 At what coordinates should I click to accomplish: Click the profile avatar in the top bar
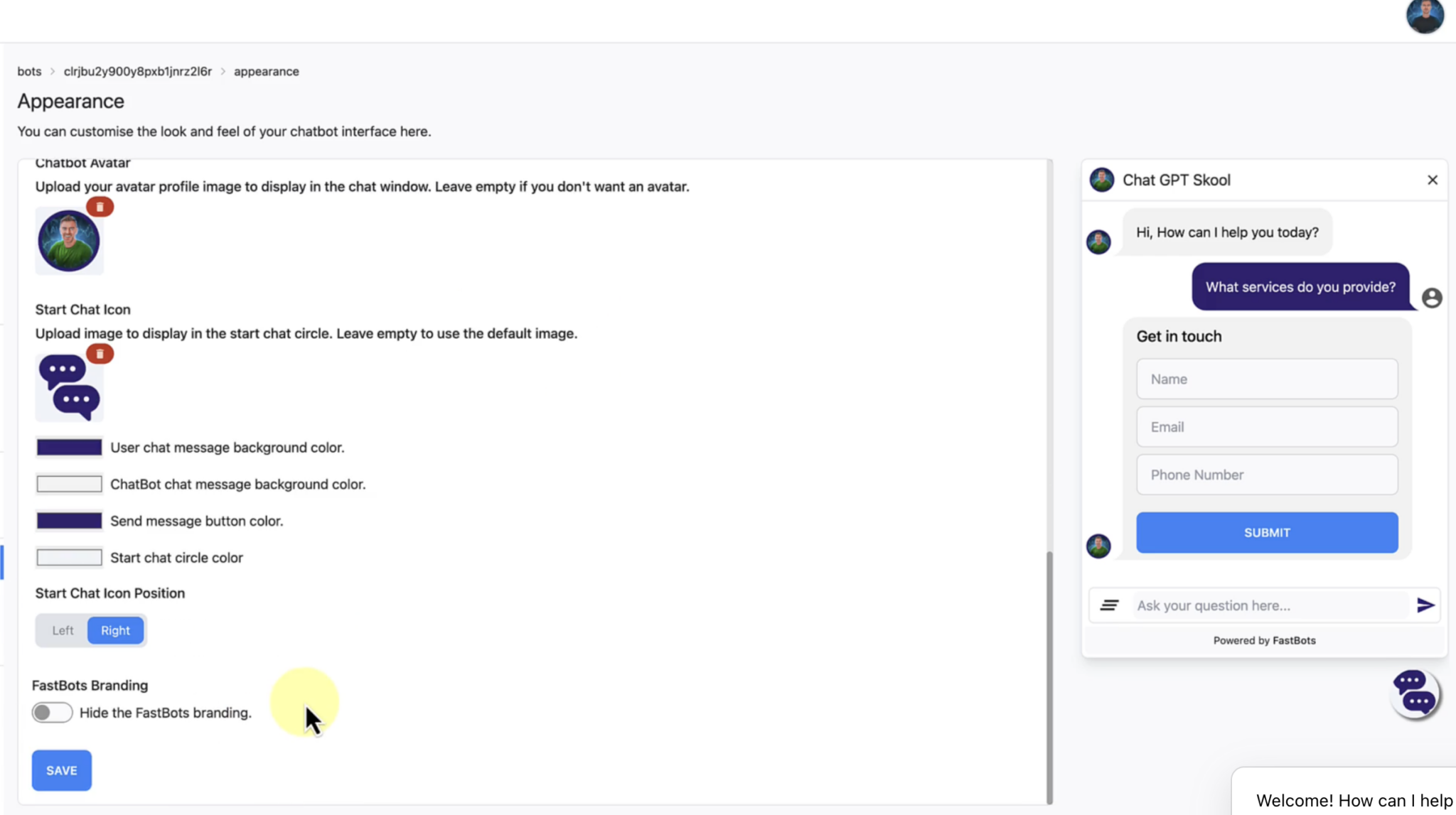[1424, 16]
